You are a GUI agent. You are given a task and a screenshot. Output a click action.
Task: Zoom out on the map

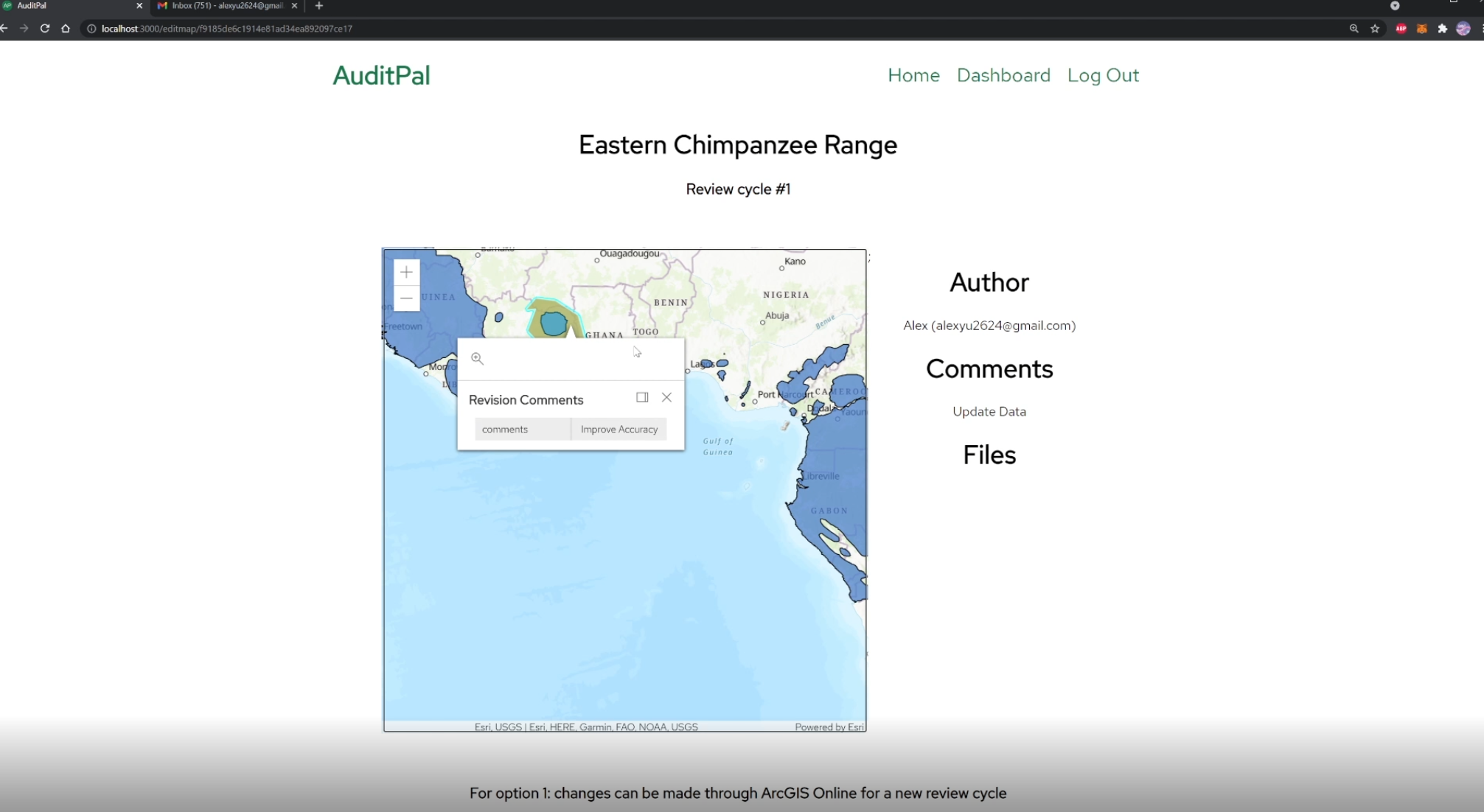click(406, 298)
